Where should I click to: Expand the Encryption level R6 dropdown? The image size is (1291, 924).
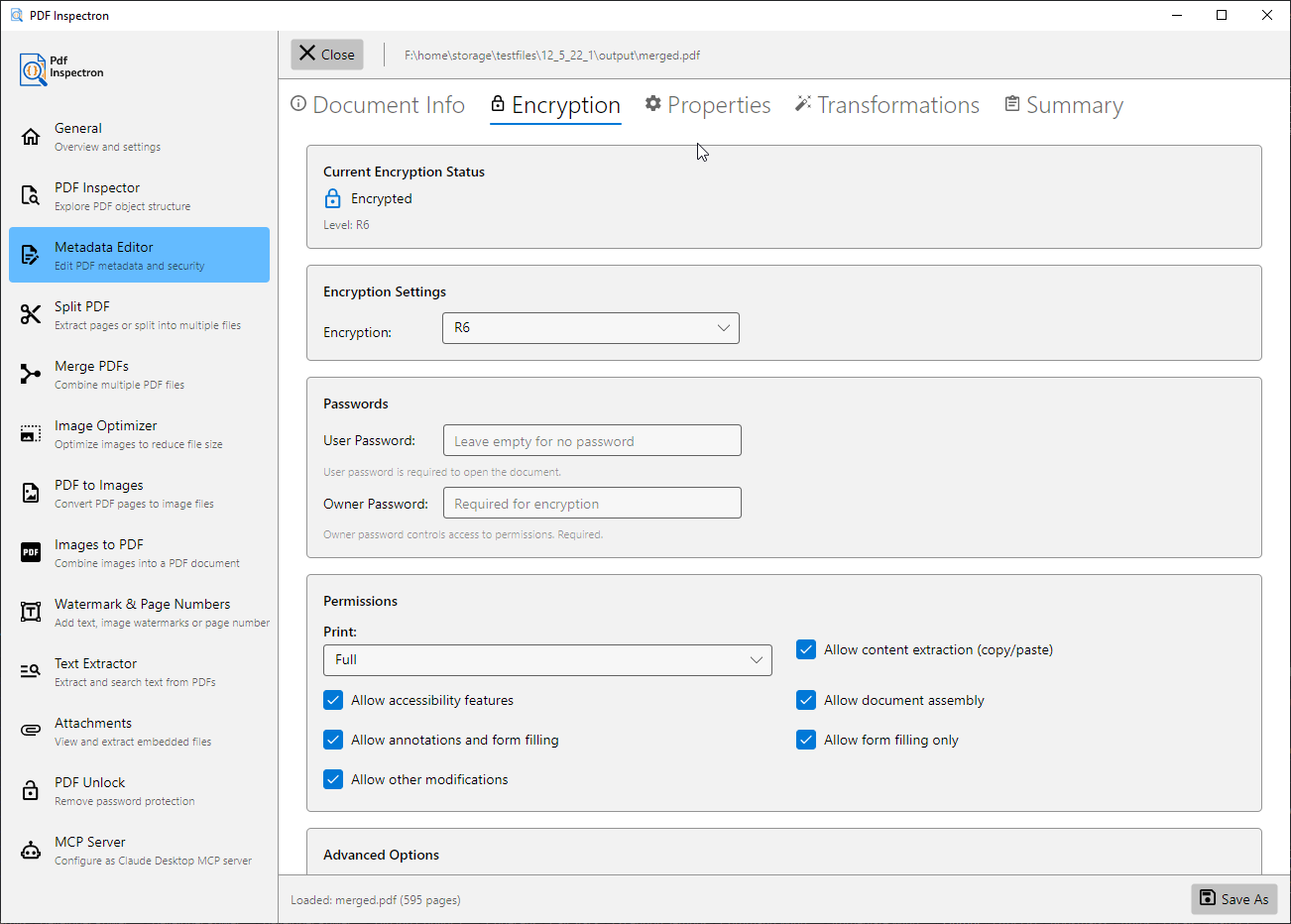pyautogui.click(x=590, y=328)
